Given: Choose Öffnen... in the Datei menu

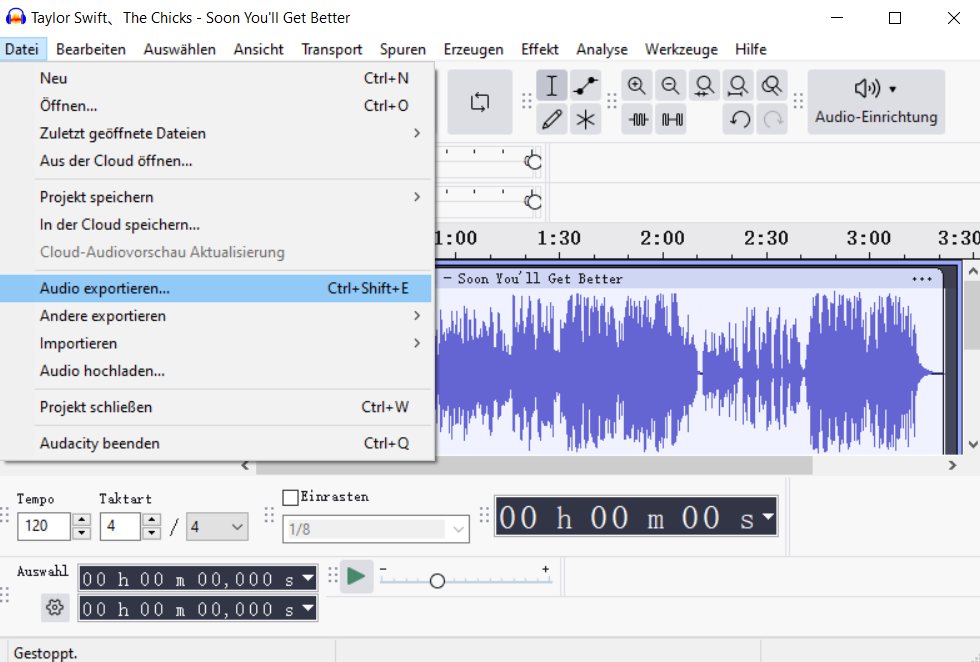Looking at the screenshot, I should tap(216, 106).
